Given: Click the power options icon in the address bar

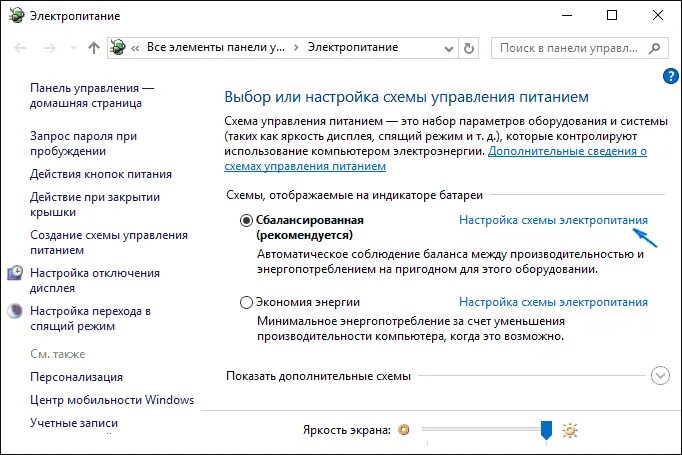Looking at the screenshot, I should tap(117, 47).
